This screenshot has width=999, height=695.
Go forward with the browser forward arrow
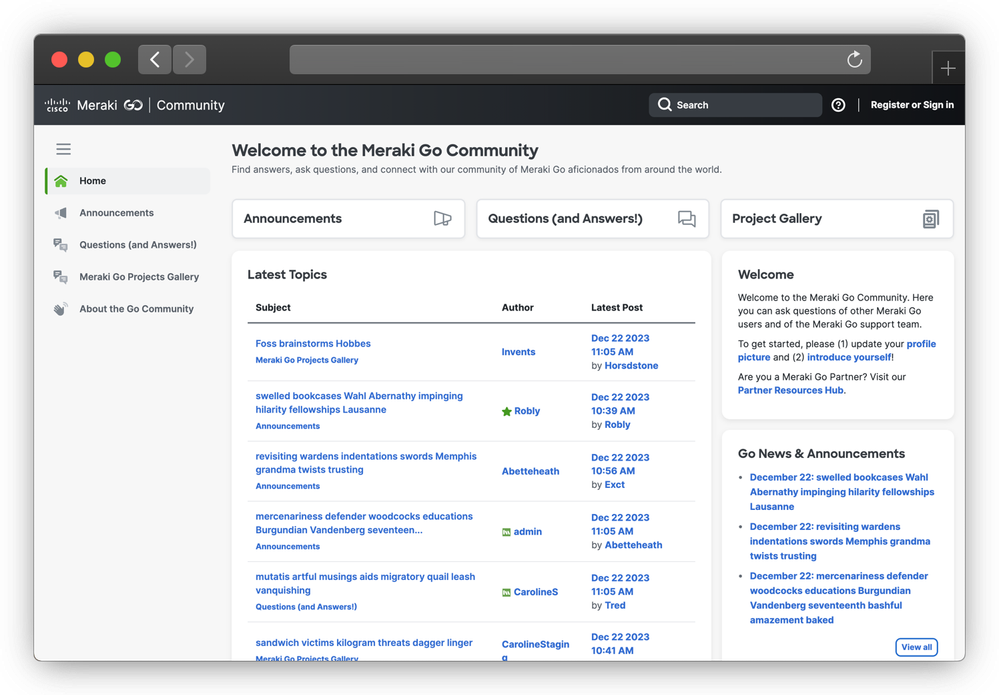(189, 59)
